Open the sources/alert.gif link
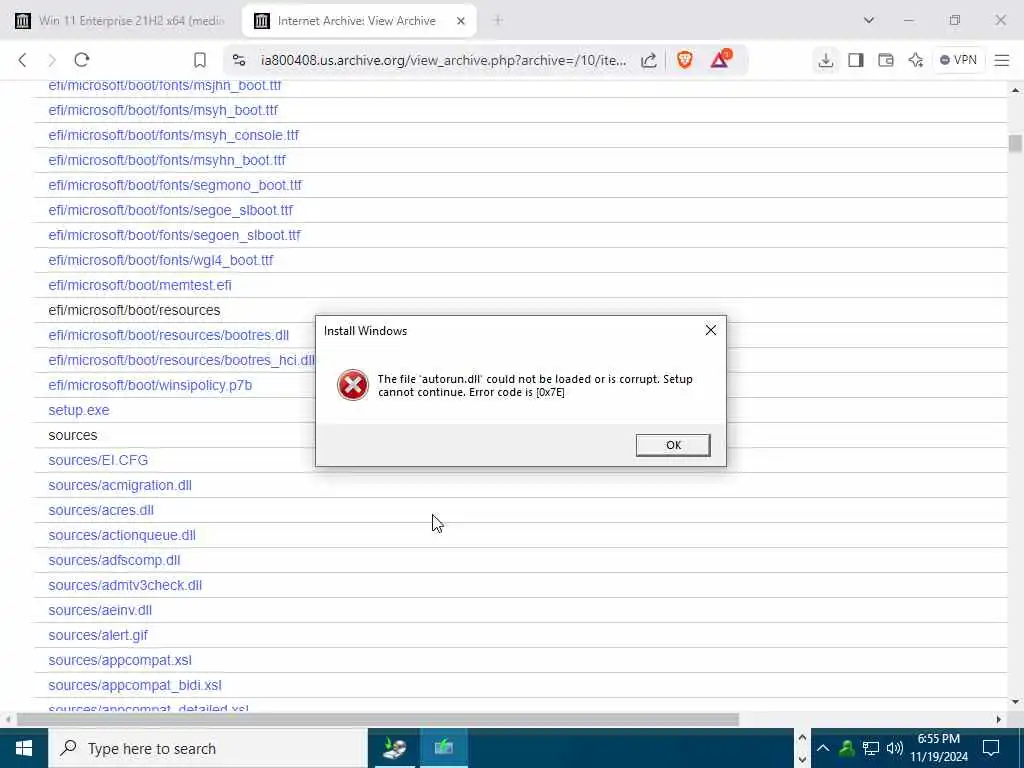This screenshot has width=1024, height=768. pos(98,635)
